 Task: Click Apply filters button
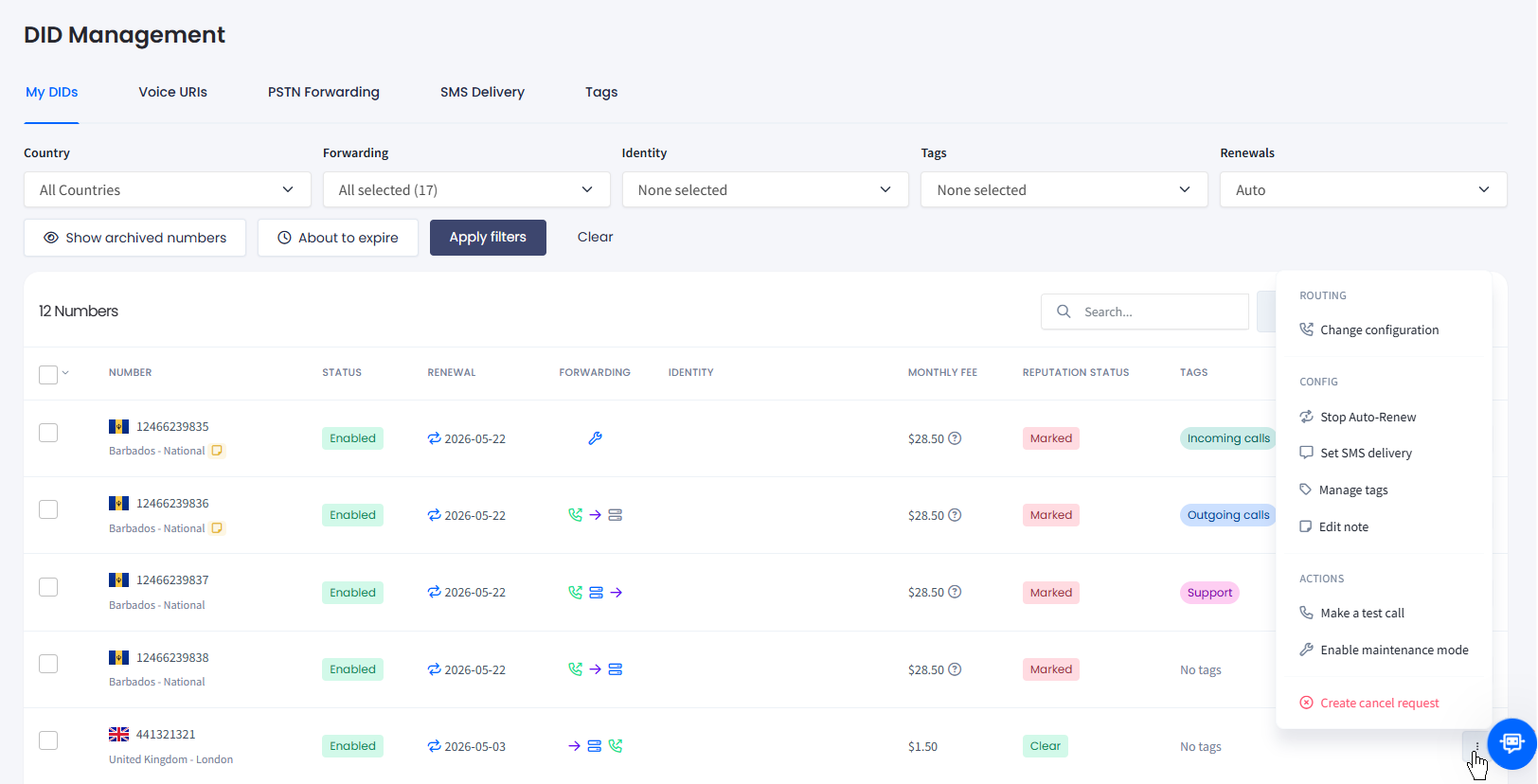pyautogui.click(x=488, y=238)
